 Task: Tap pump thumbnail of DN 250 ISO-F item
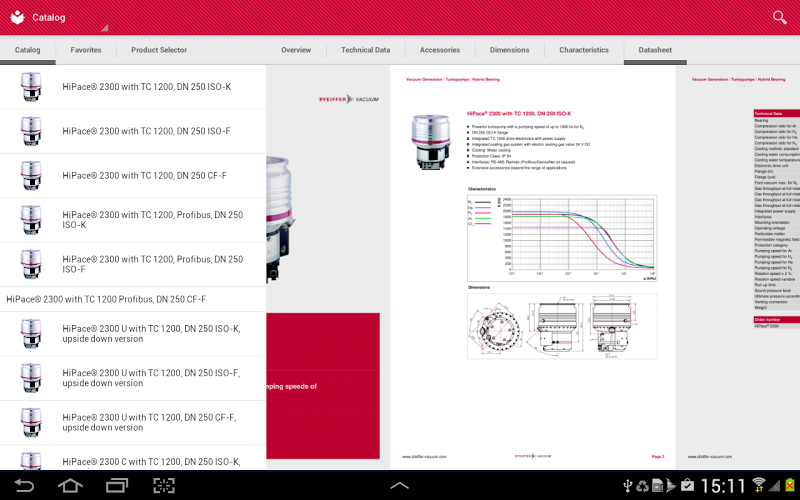tap(31, 131)
